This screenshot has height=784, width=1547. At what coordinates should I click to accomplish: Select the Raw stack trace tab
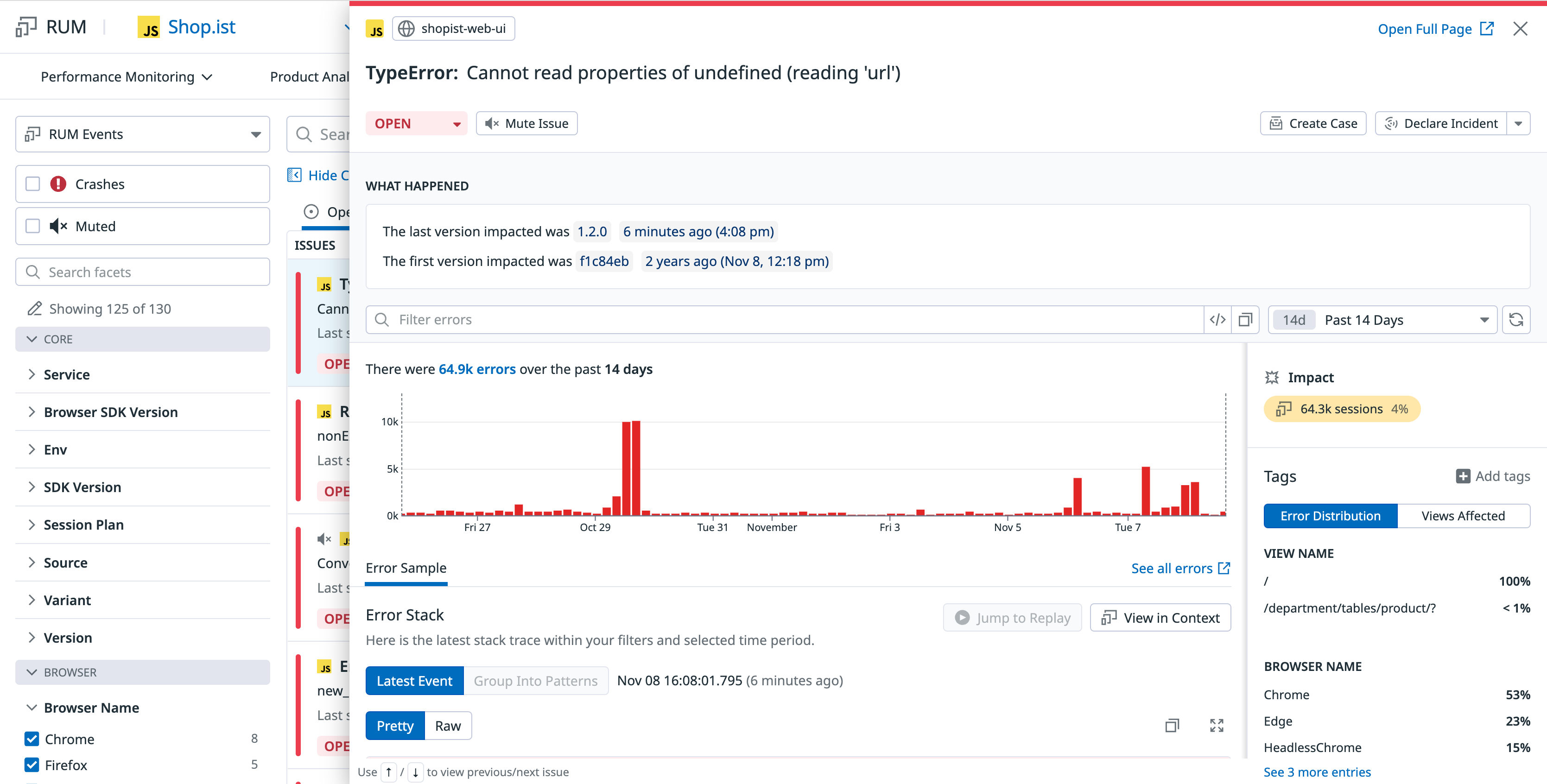point(447,726)
